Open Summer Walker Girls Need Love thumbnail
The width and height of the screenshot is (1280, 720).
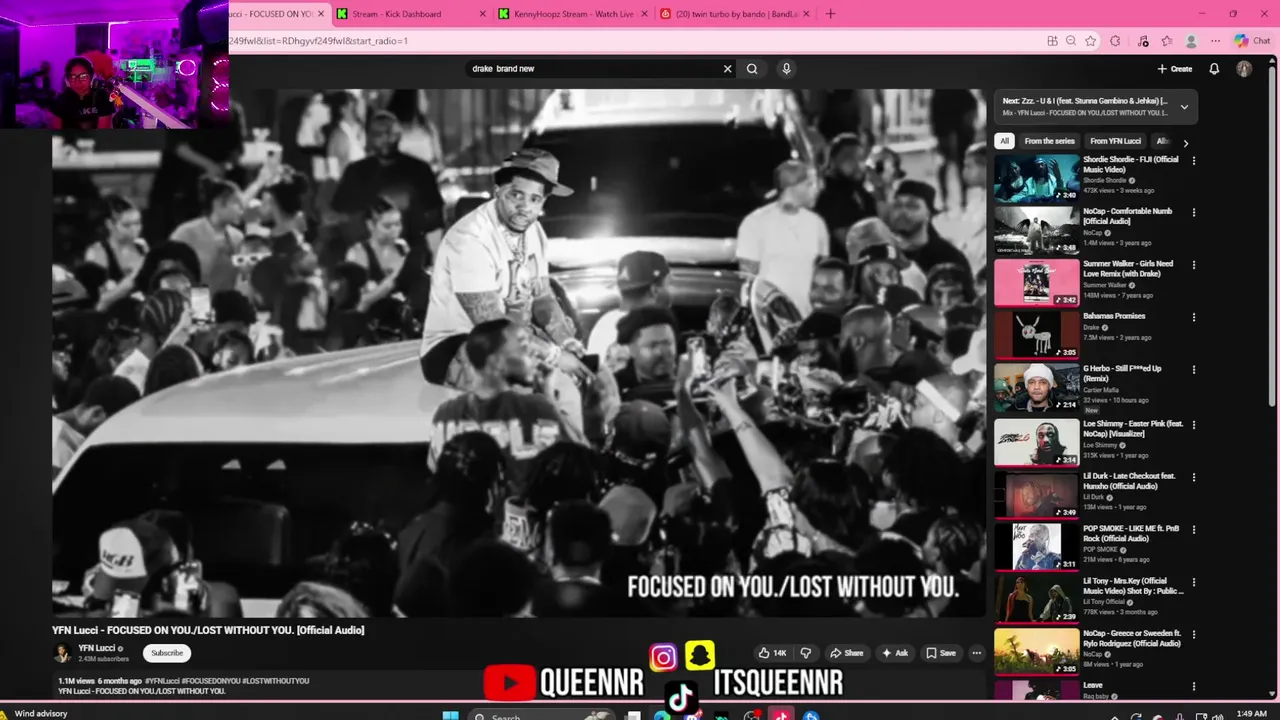pyautogui.click(x=1036, y=282)
